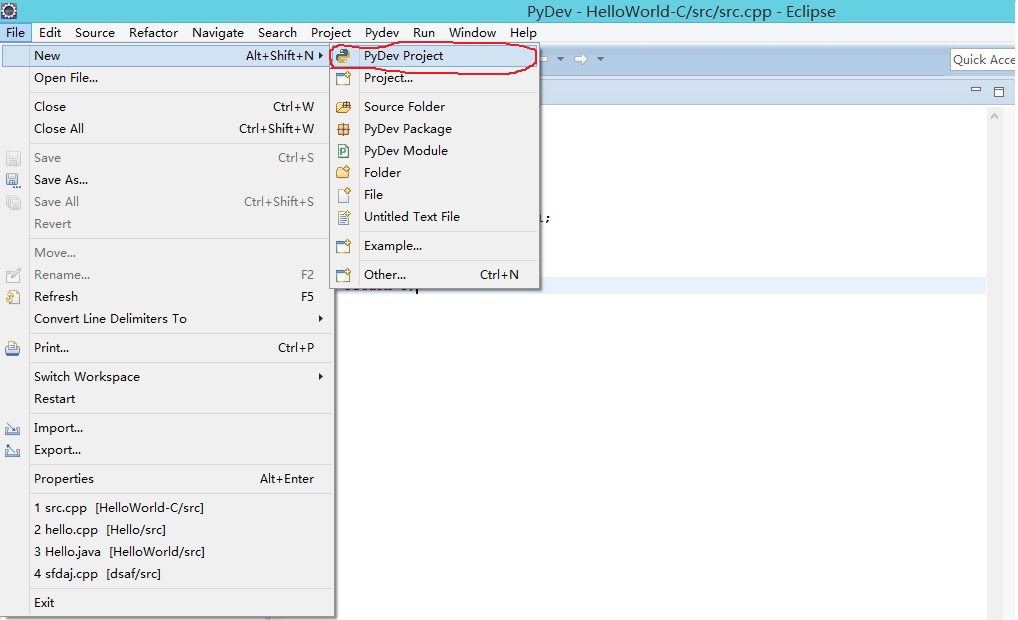1018x620 pixels.
Task: Open the Pydev menu
Action: tap(382, 32)
